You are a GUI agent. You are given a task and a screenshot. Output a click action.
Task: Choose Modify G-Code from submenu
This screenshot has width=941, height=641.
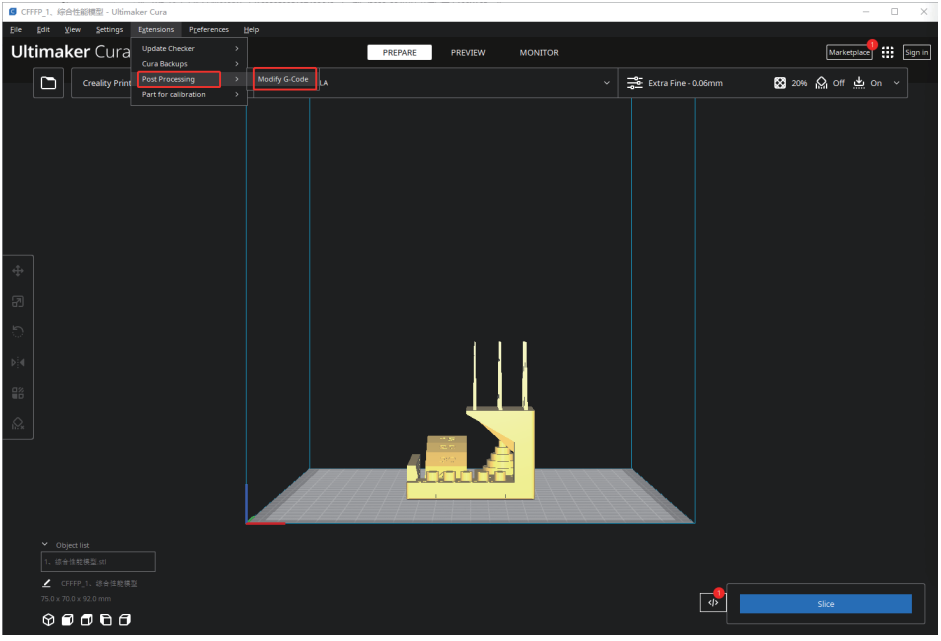pos(284,79)
